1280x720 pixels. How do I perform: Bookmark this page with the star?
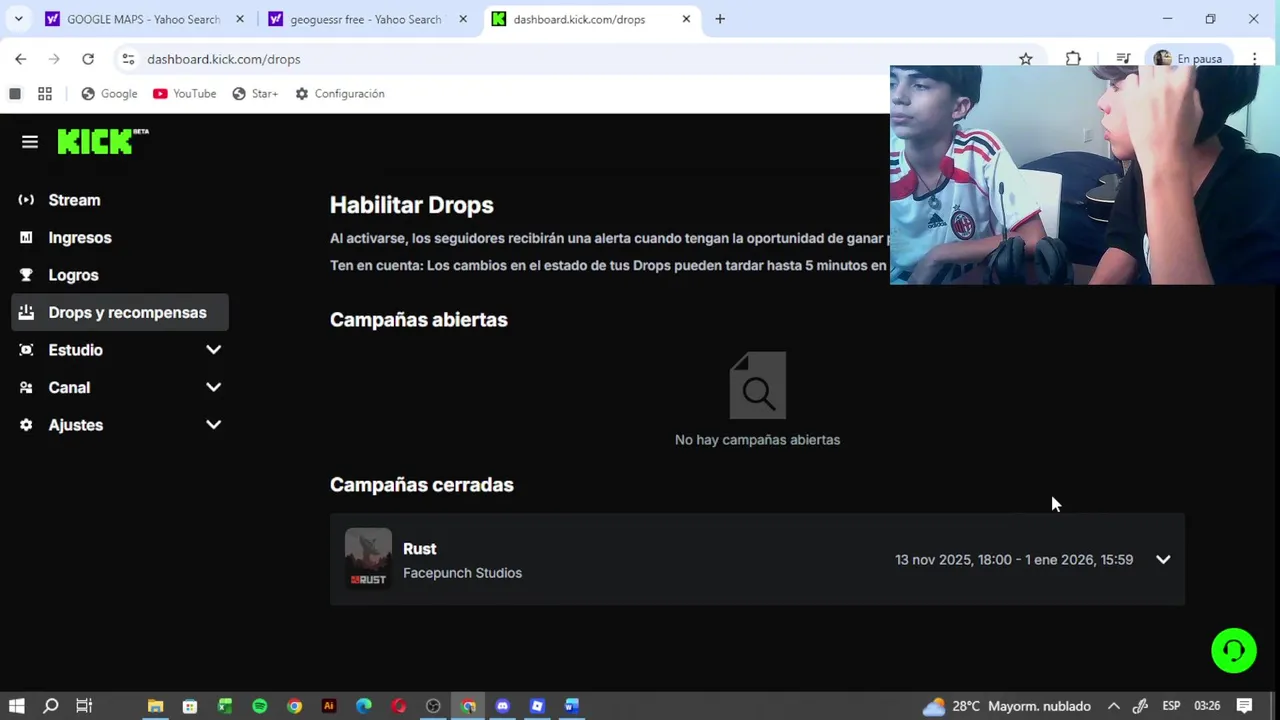1026,59
